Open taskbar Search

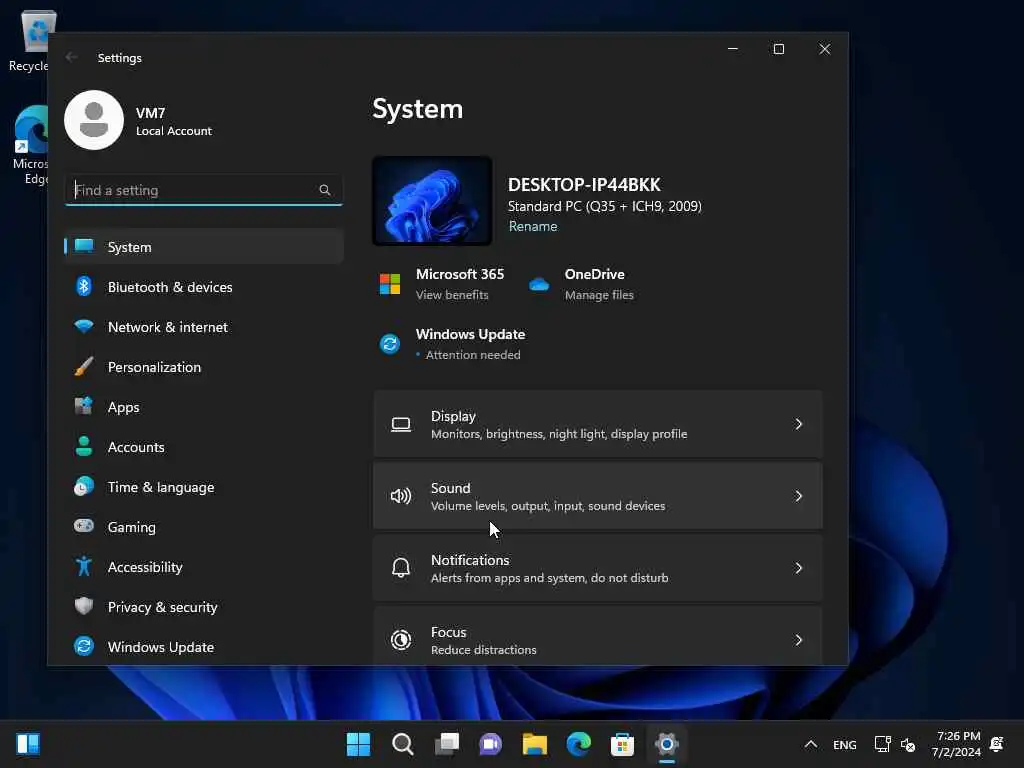402,744
